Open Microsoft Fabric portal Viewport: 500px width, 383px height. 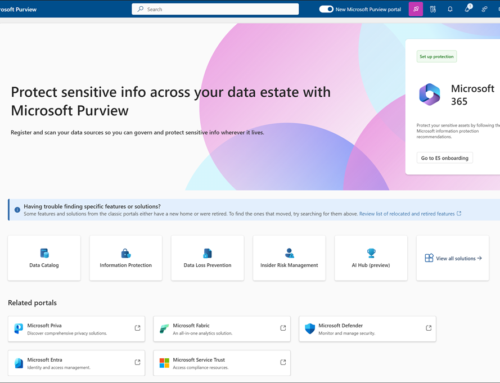pos(222,329)
